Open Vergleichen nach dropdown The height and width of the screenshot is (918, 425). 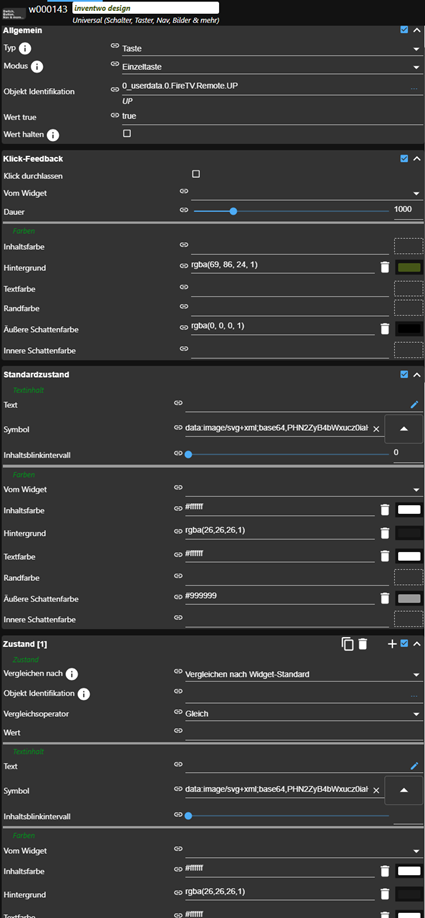pyautogui.click(x=303, y=674)
